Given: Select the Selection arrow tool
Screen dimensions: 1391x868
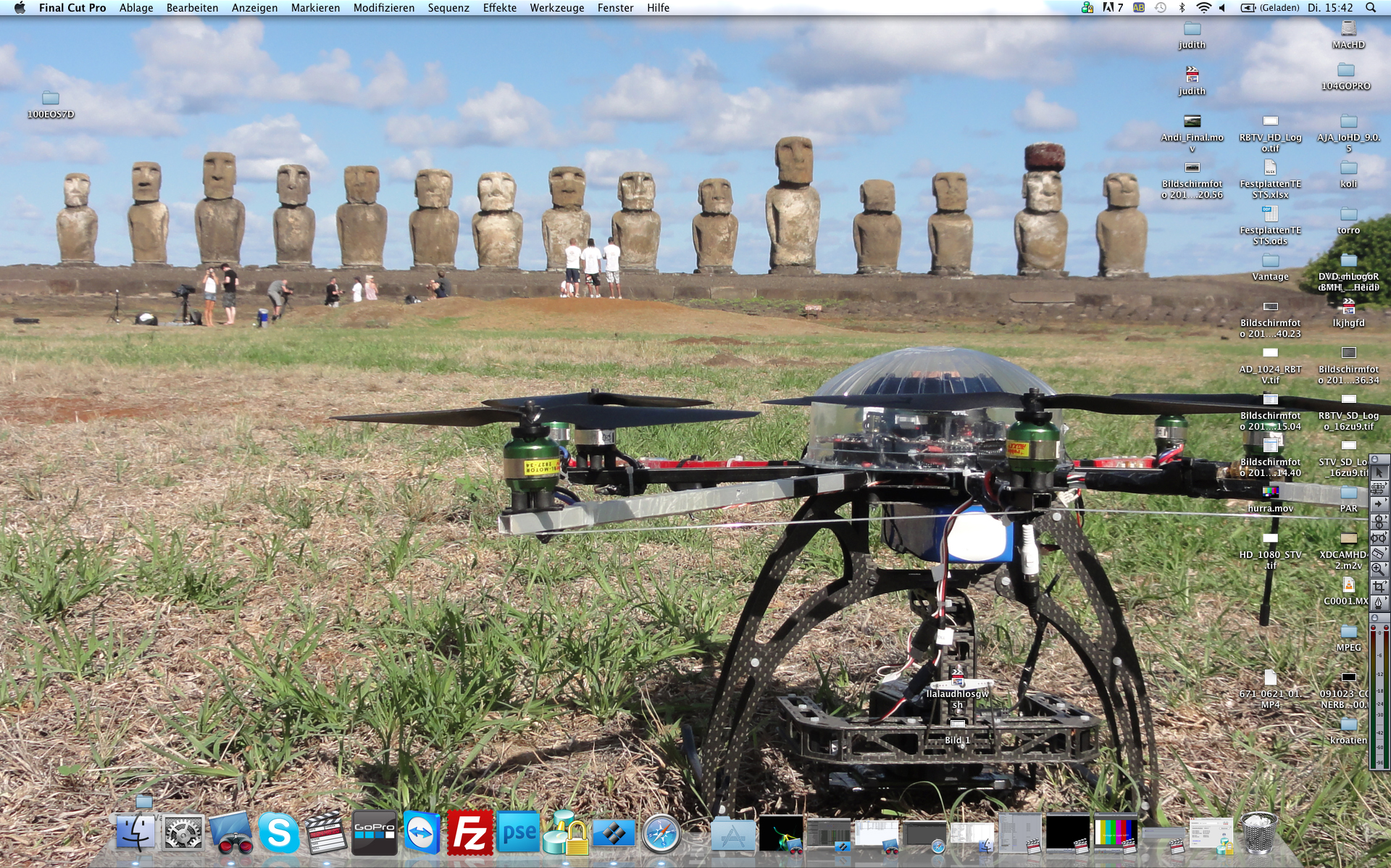Looking at the screenshot, I should tap(1379, 473).
